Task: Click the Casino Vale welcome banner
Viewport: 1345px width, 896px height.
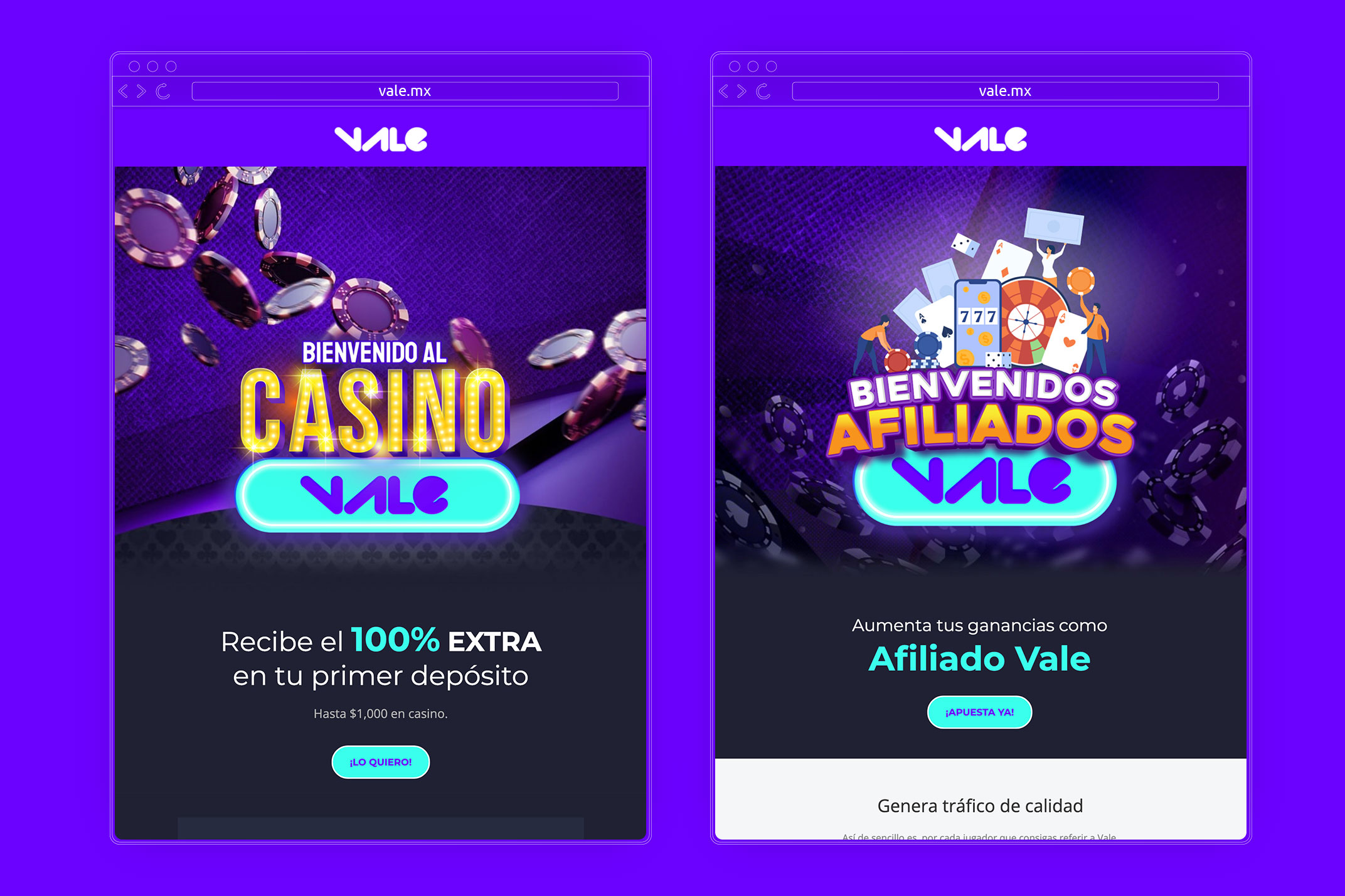Action: pyautogui.click(x=380, y=370)
